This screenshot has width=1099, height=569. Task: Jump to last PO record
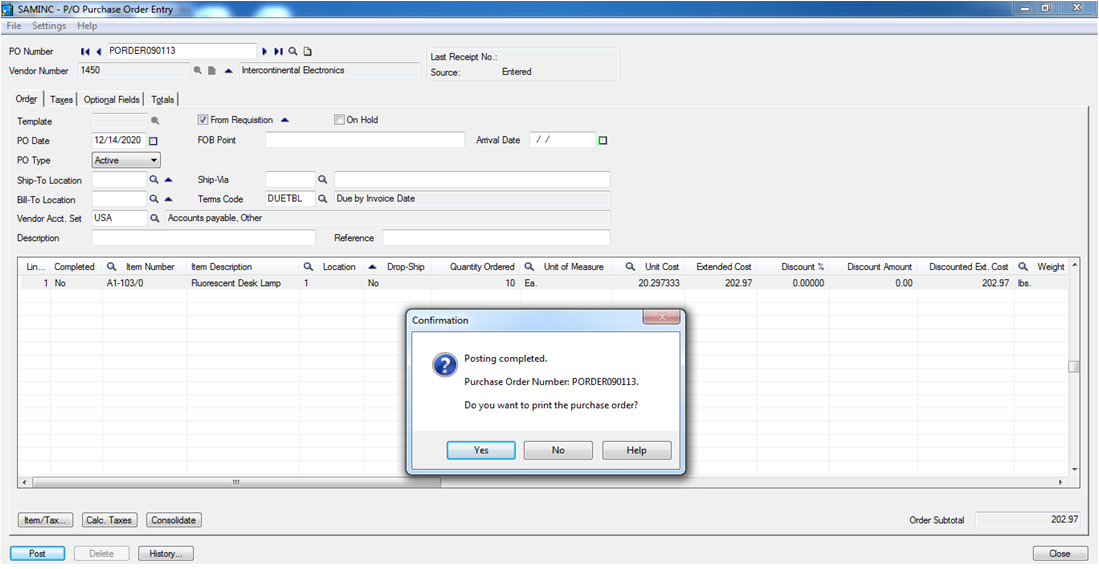(x=278, y=51)
